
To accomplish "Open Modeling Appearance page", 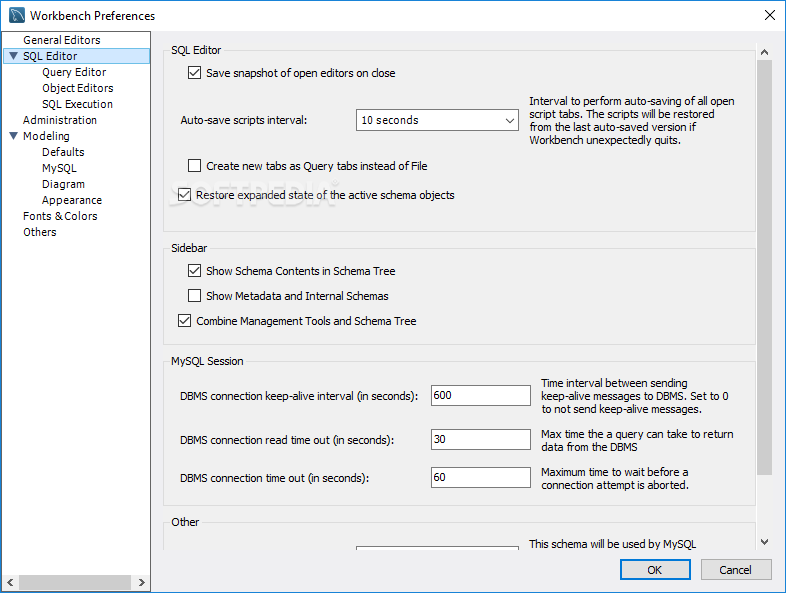I will click(x=72, y=201).
